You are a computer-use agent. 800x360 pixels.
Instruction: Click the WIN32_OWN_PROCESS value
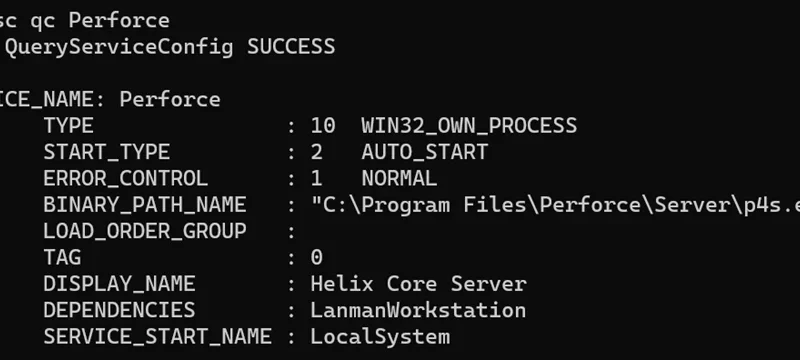(469, 126)
